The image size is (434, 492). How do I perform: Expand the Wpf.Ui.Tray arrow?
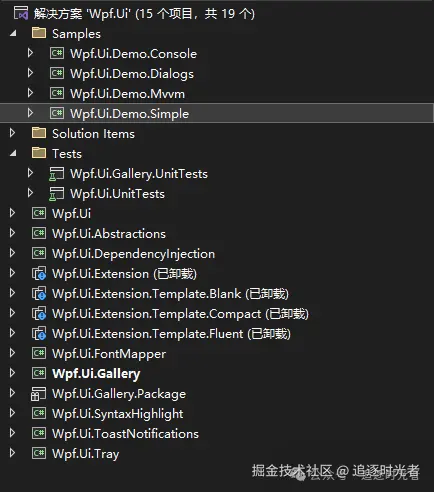[12, 453]
